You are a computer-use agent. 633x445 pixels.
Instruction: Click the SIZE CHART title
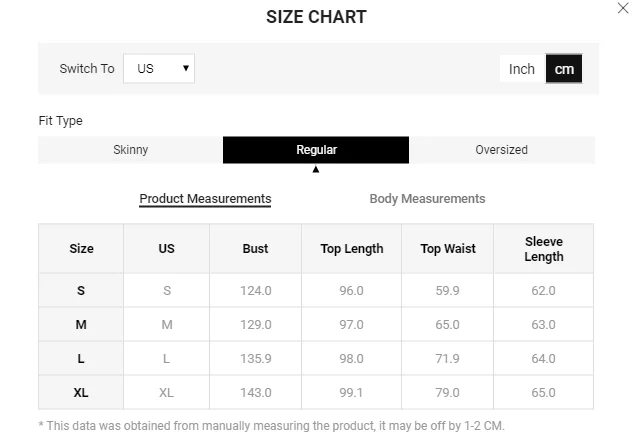coord(316,17)
